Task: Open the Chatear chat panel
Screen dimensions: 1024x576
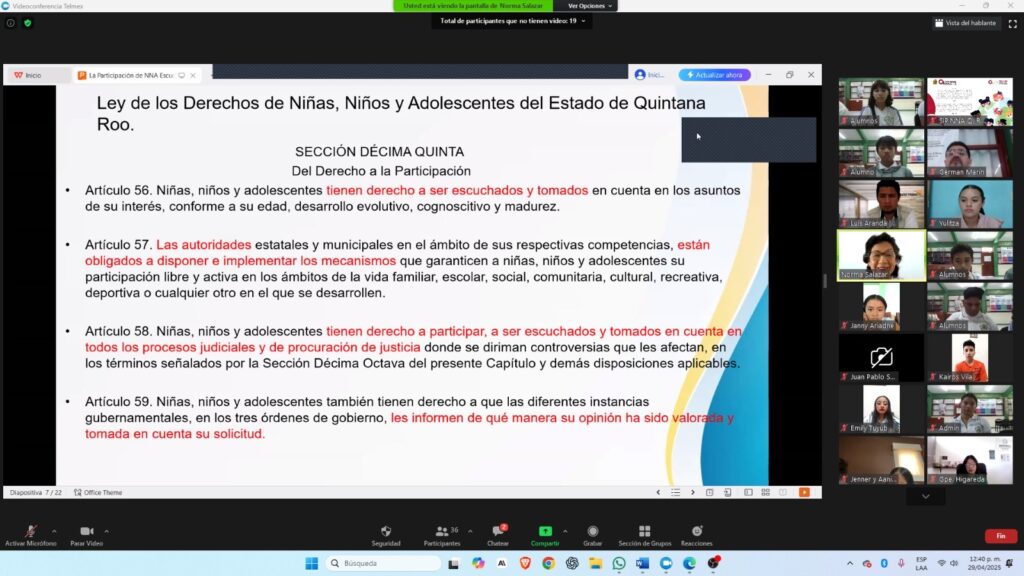Action: (498, 535)
